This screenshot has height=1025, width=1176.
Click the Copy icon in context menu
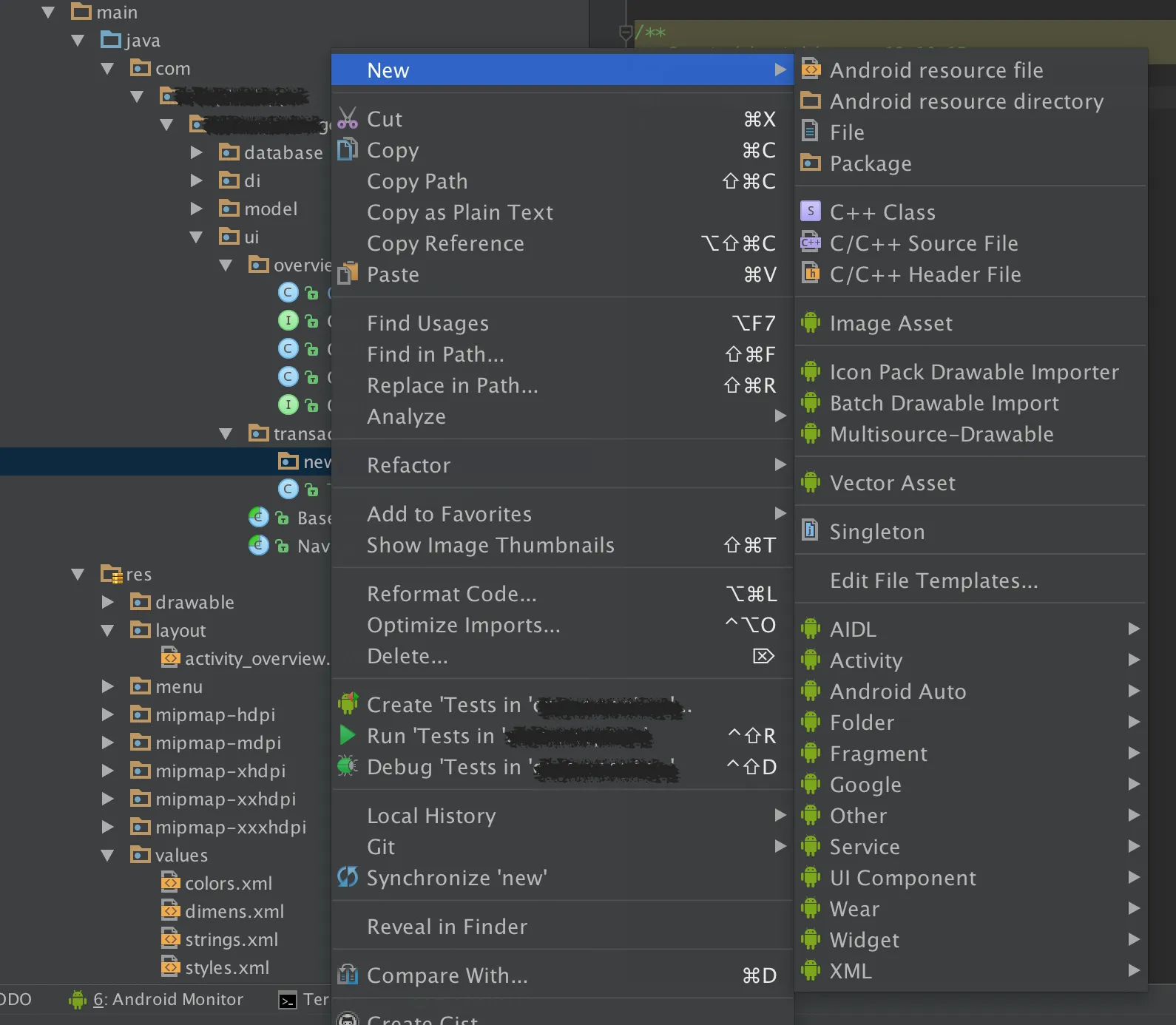pyautogui.click(x=348, y=149)
